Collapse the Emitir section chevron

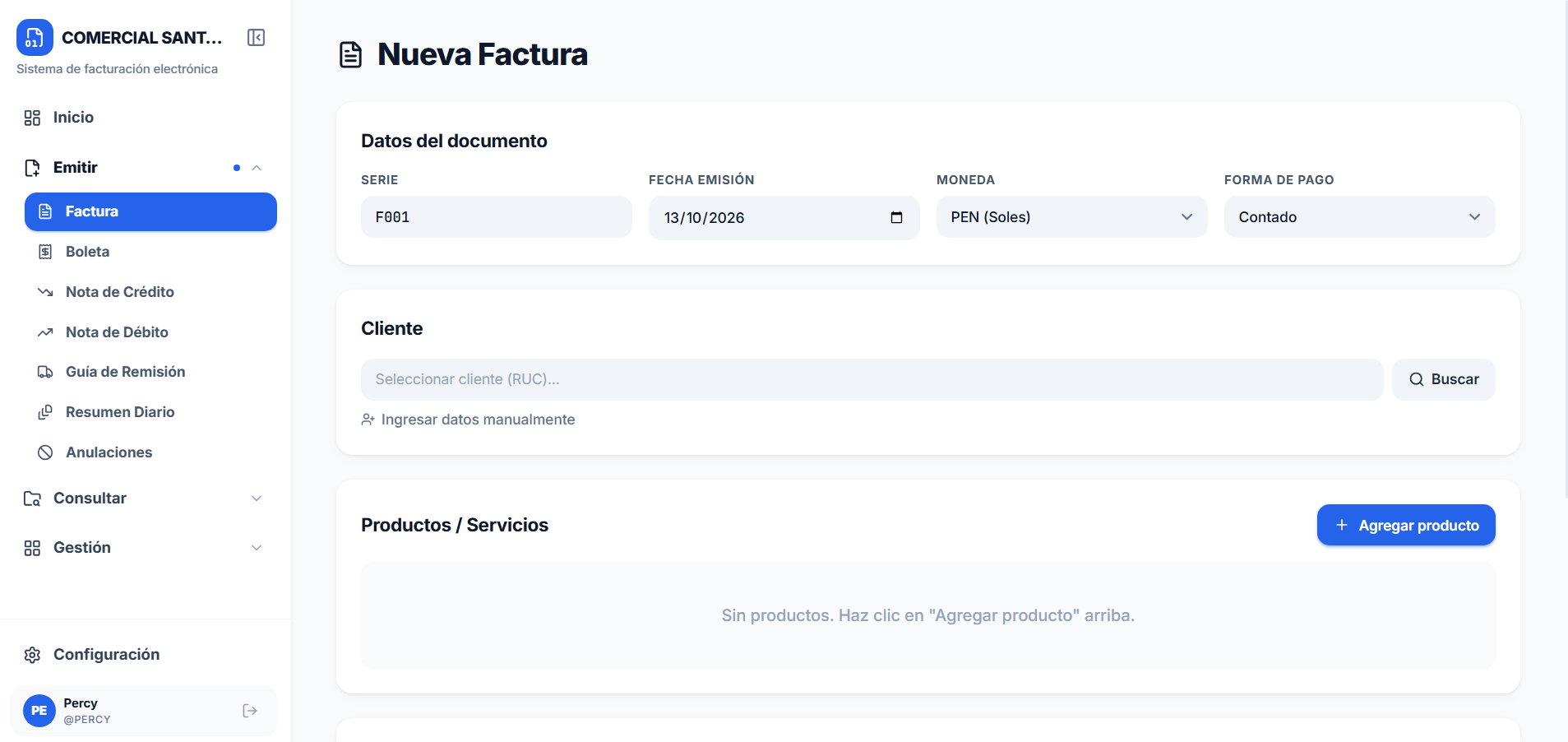257,168
